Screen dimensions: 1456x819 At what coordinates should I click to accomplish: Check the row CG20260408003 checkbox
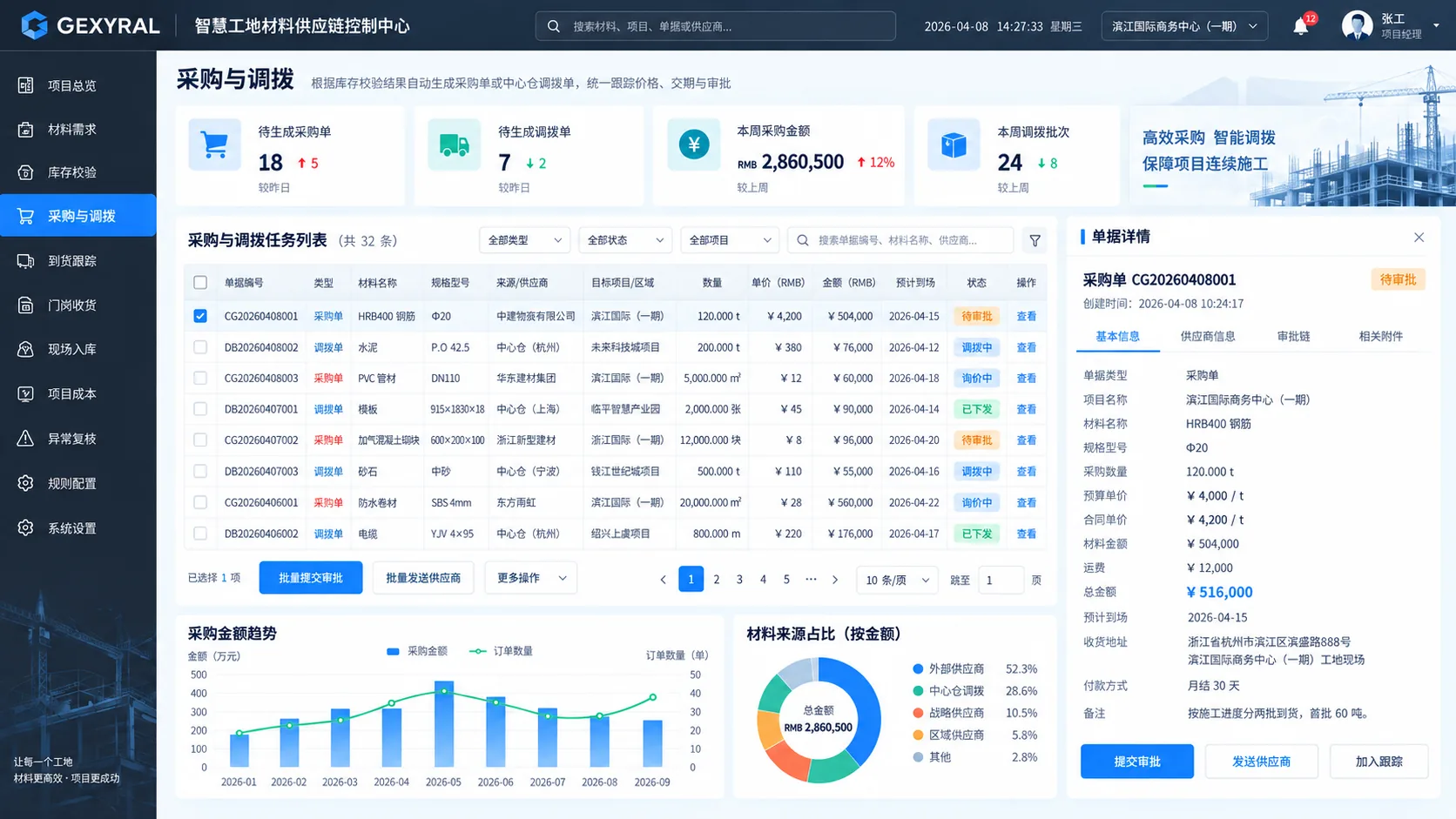(x=200, y=378)
